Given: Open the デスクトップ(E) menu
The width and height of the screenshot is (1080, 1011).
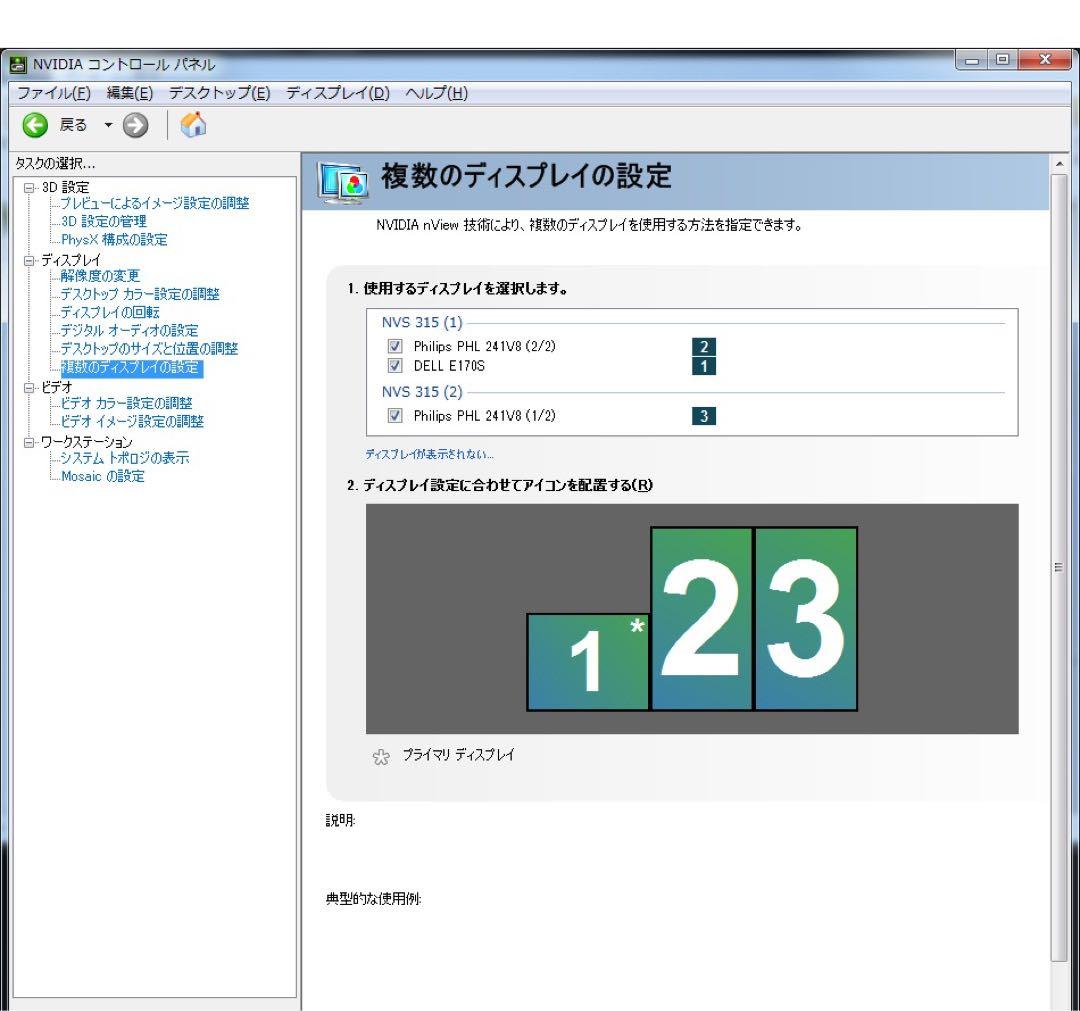Looking at the screenshot, I should pyautogui.click(x=219, y=93).
